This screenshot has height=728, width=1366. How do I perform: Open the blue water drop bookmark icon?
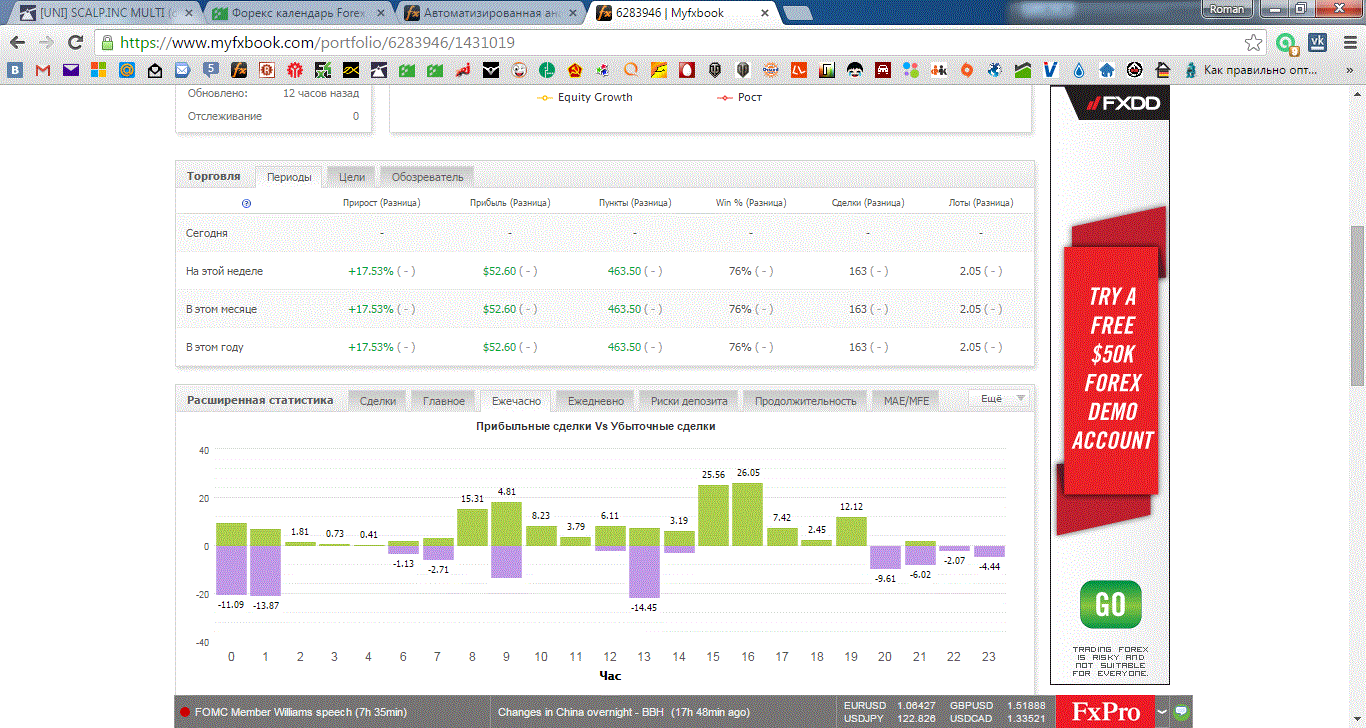(1078, 71)
